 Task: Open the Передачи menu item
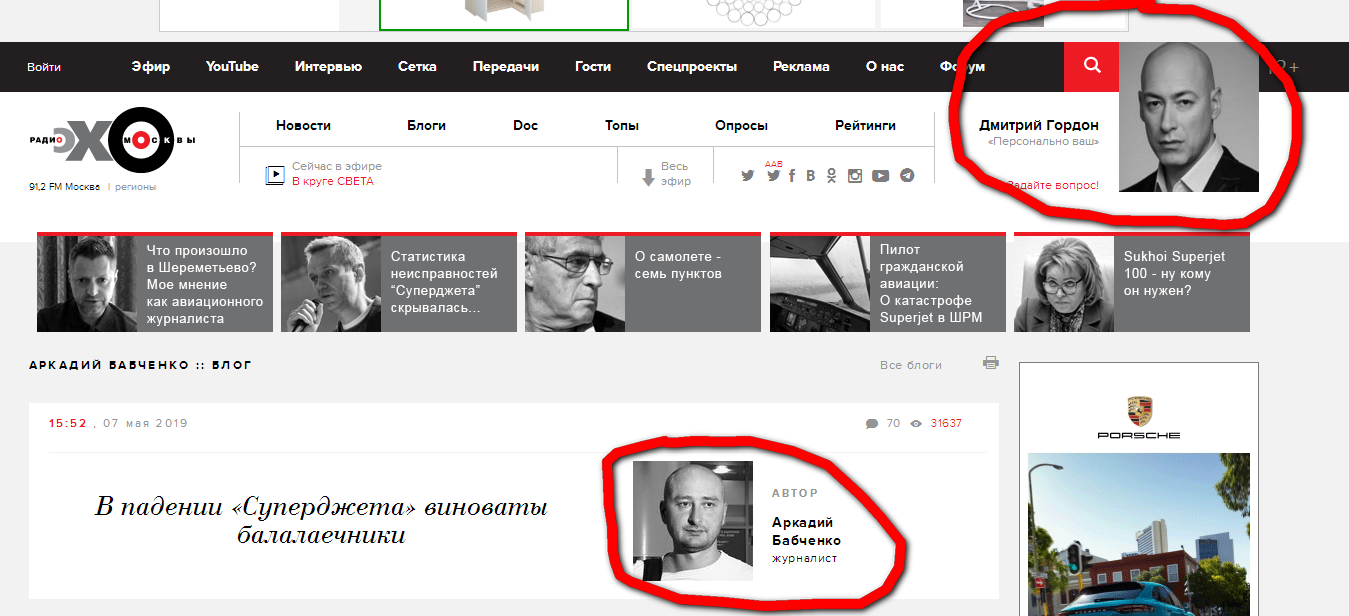pyautogui.click(x=506, y=67)
